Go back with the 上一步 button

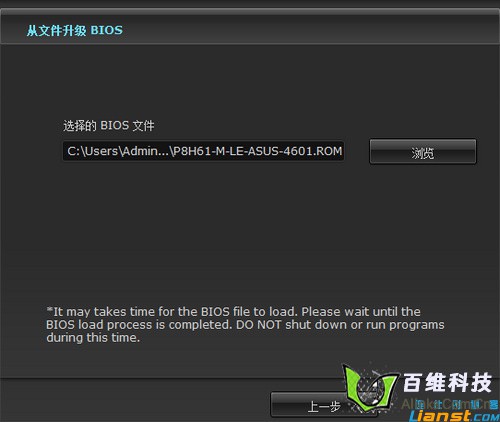coord(324,405)
